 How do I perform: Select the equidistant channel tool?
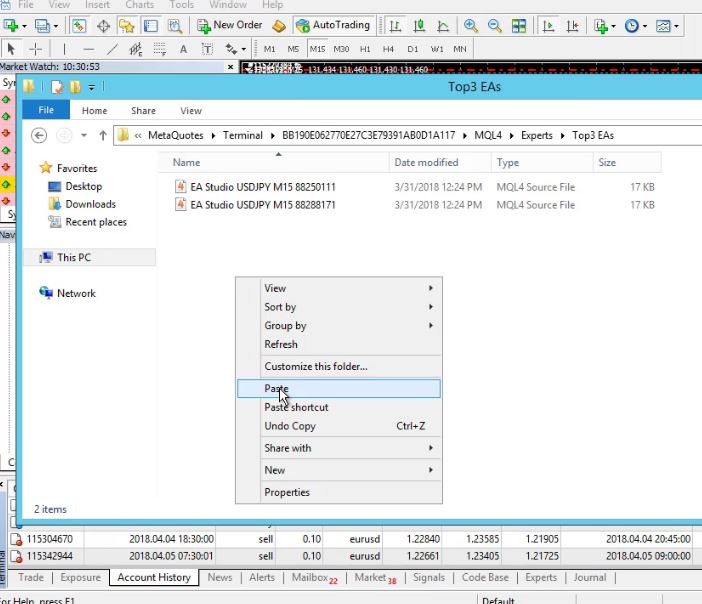[136, 48]
